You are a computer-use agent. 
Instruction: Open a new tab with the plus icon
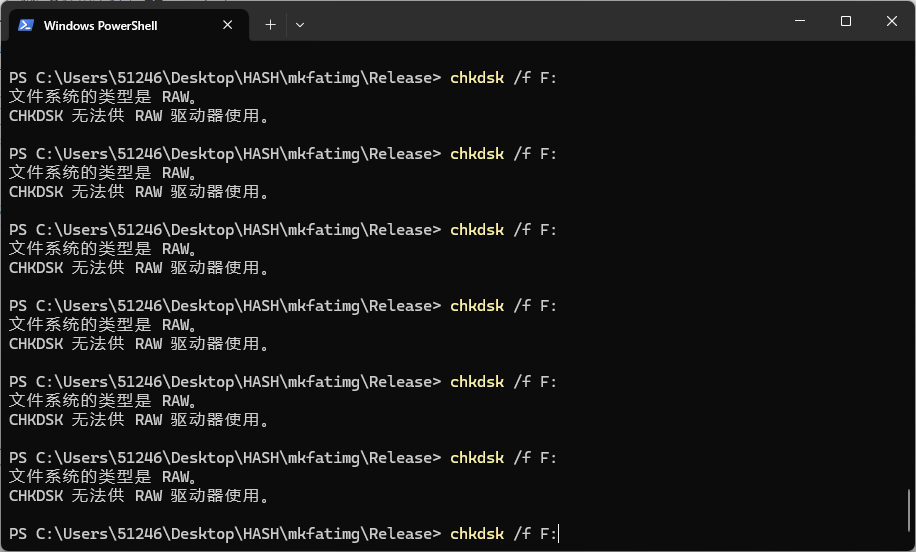(x=270, y=25)
